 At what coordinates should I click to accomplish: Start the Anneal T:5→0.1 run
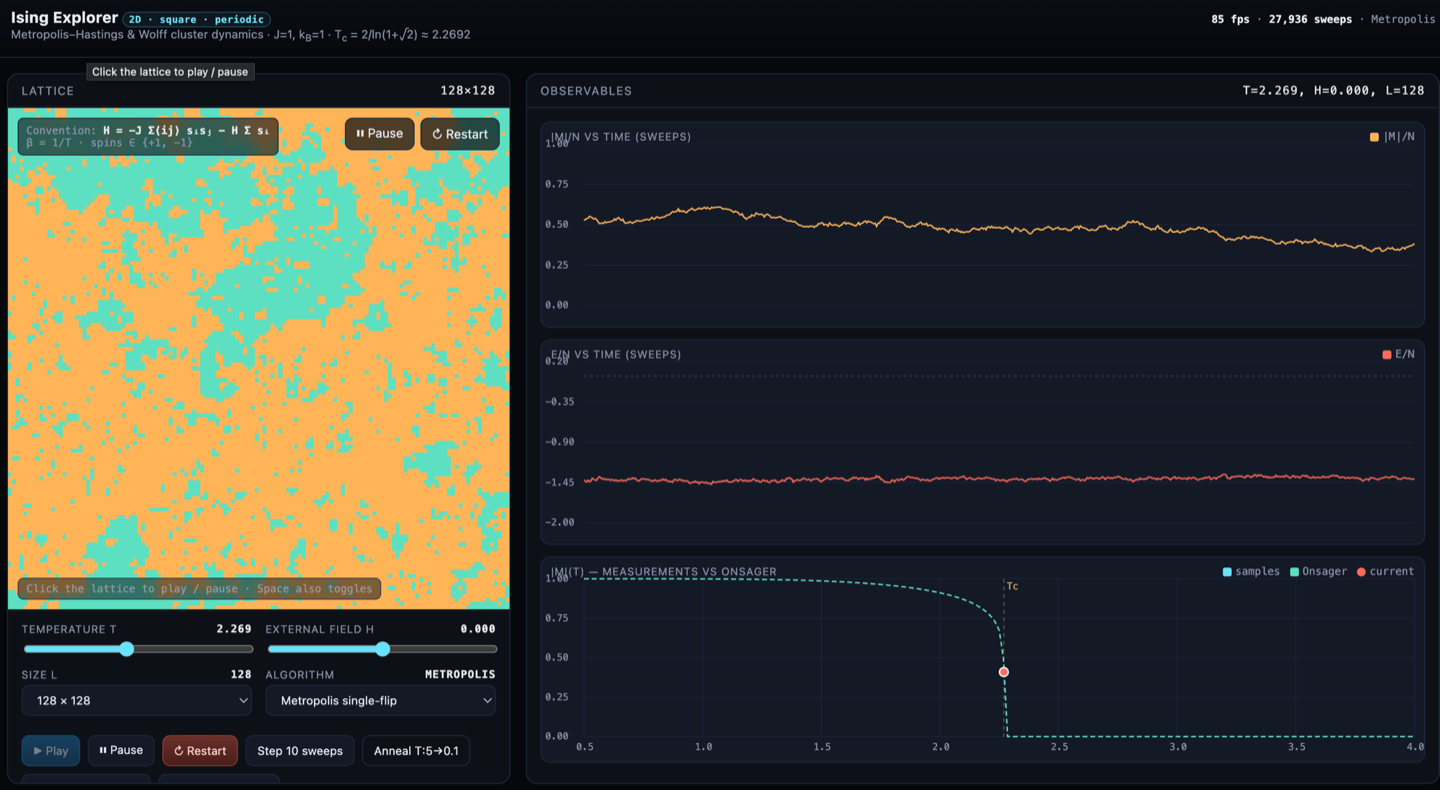(x=416, y=751)
